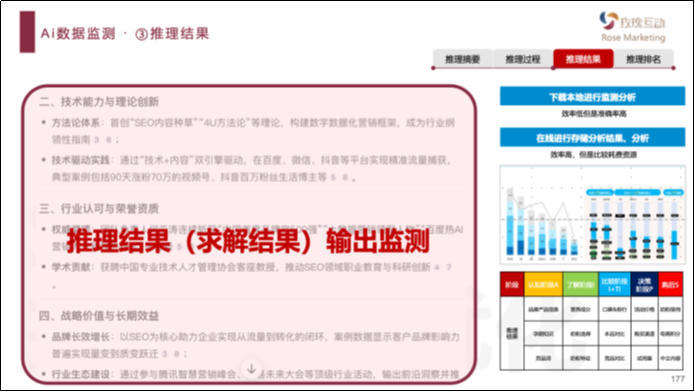Click the 营养成分 table cell

[x=580, y=309]
